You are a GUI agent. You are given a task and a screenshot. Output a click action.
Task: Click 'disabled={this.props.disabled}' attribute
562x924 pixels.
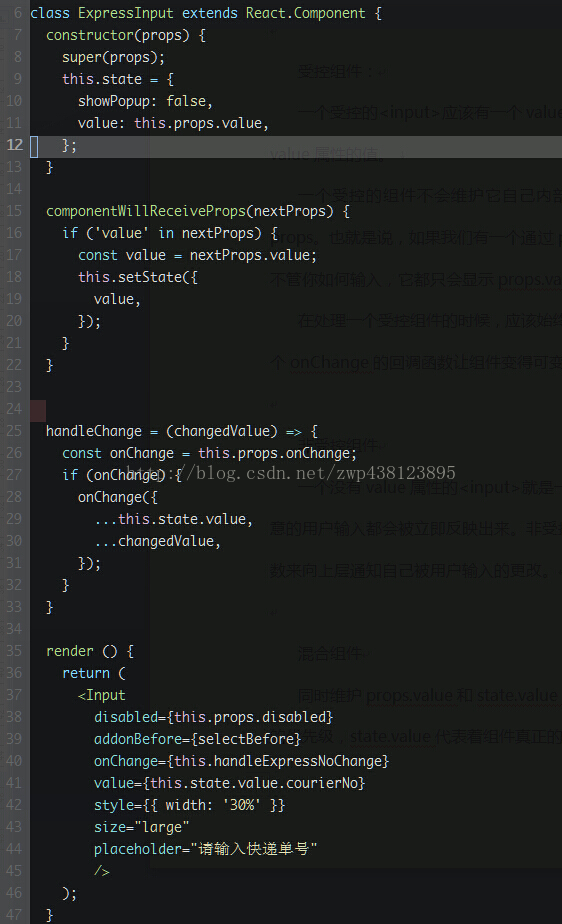point(213,717)
